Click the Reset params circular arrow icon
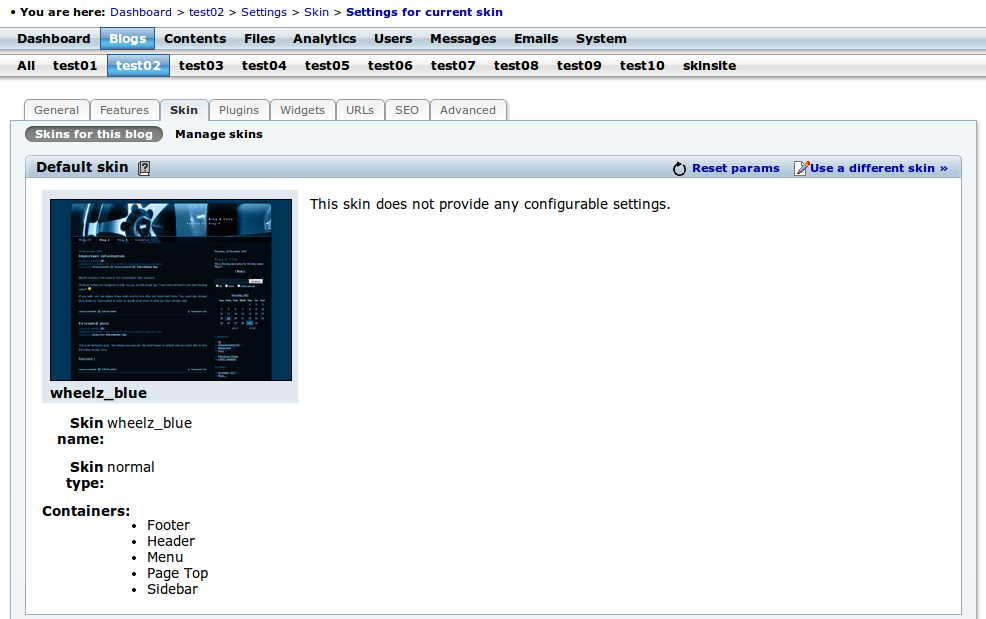Image resolution: width=986 pixels, height=619 pixels. [679, 169]
